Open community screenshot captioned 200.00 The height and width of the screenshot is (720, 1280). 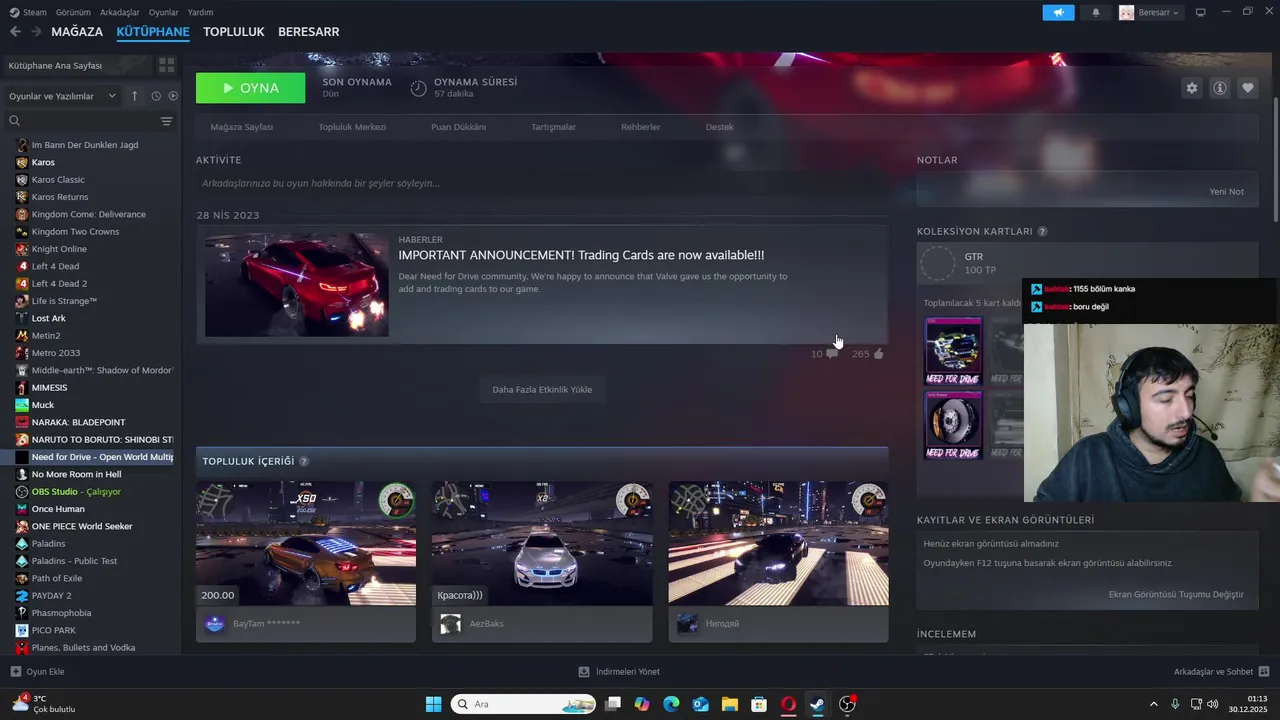306,543
